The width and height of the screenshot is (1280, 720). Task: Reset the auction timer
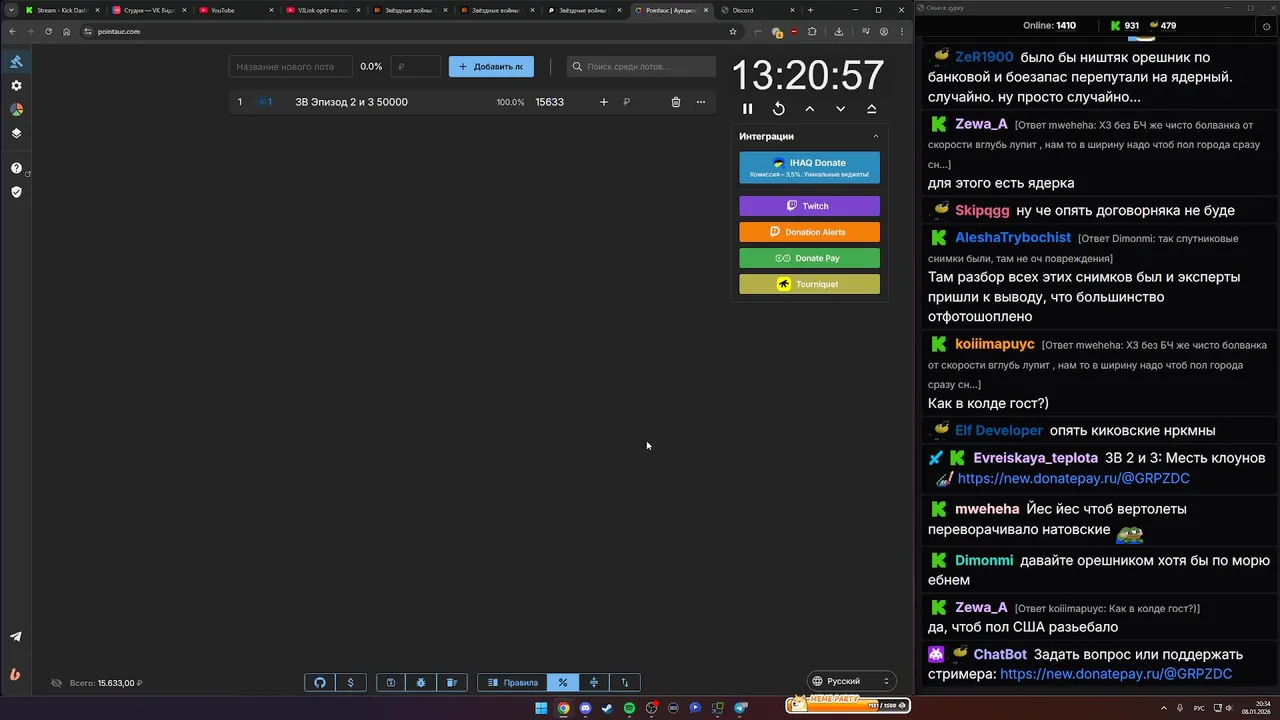(x=779, y=109)
